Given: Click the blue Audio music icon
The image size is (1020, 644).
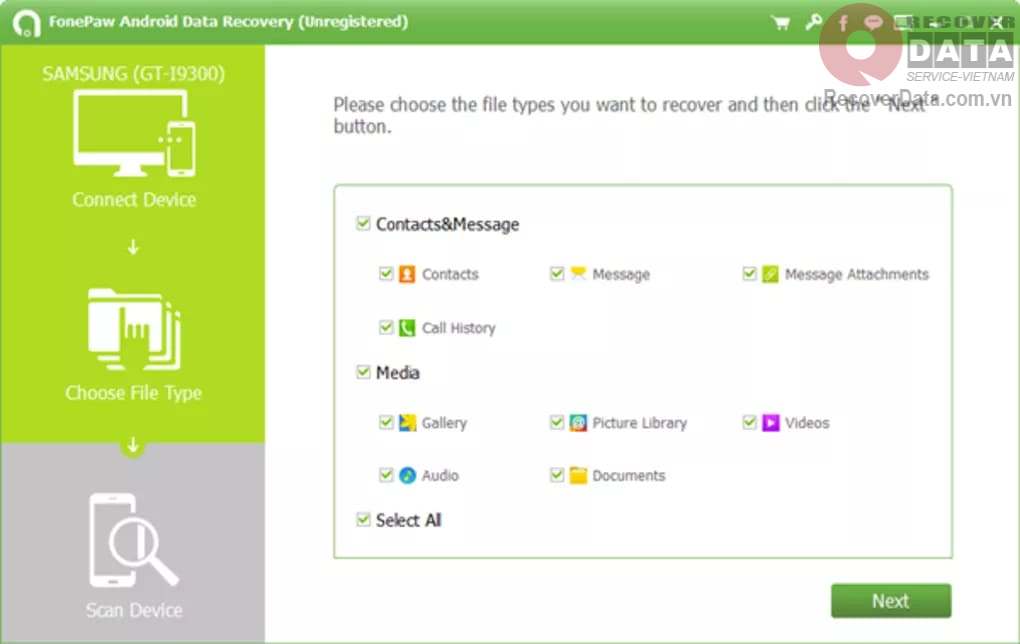Looking at the screenshot, I should tap(407, 476).
